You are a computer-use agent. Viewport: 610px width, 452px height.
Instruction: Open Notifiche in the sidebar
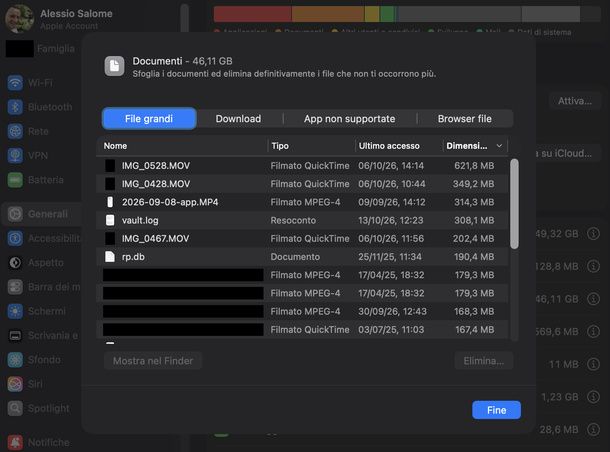[39, 443]
